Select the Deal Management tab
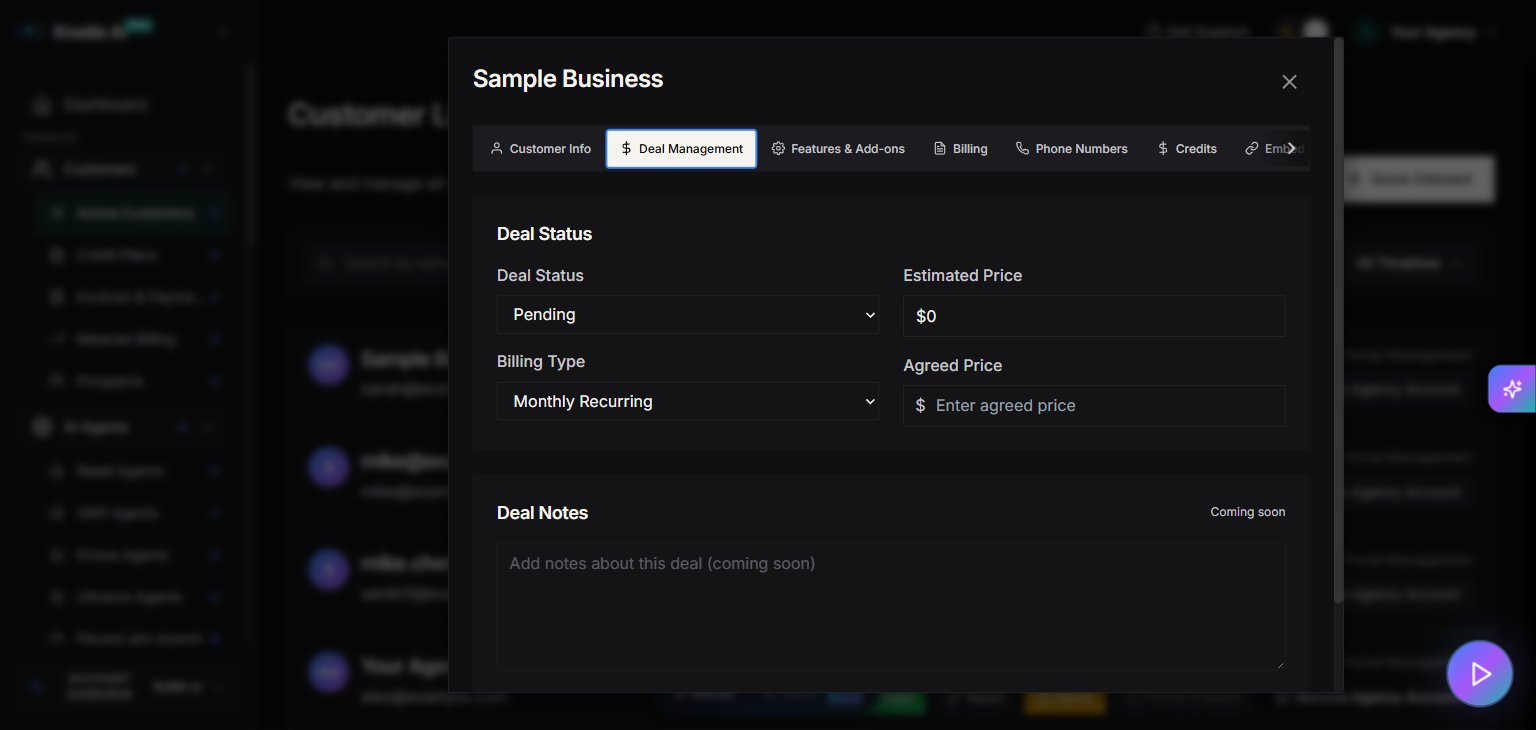1536x730 pixels. 681,149
